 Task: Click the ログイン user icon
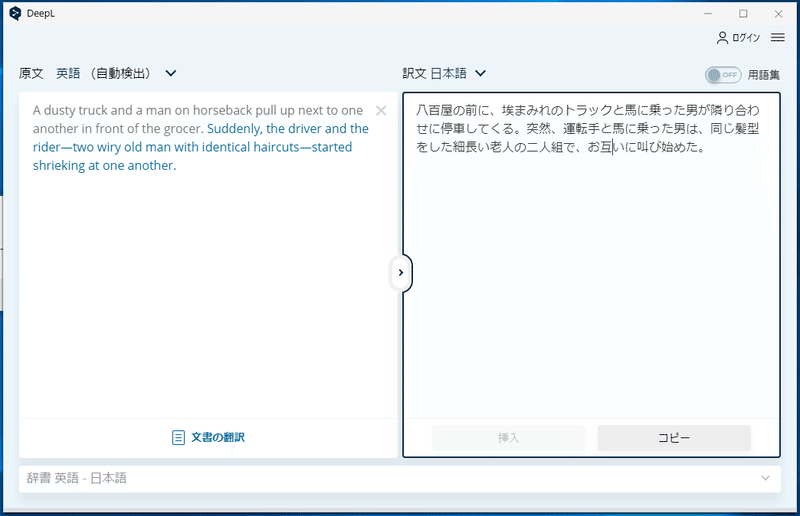coord(722,38)
